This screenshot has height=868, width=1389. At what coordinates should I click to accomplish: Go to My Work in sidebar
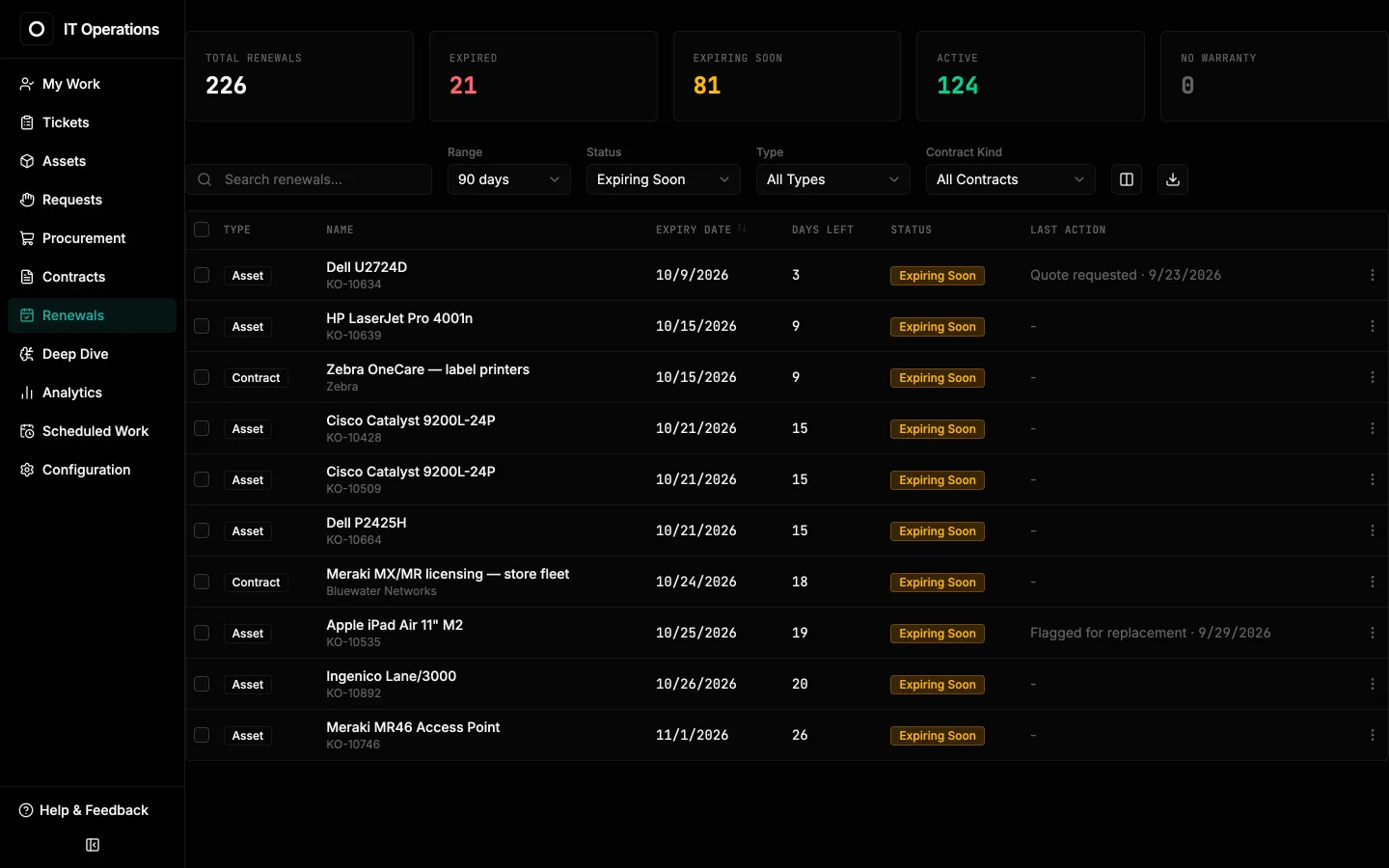tap(93, 84)
